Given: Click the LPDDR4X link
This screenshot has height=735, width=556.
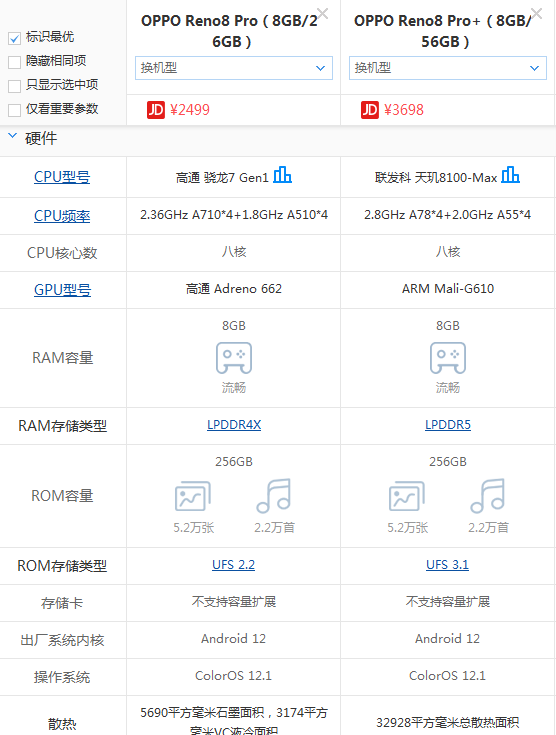Looking at the screenshot, I should click(234, 425).
